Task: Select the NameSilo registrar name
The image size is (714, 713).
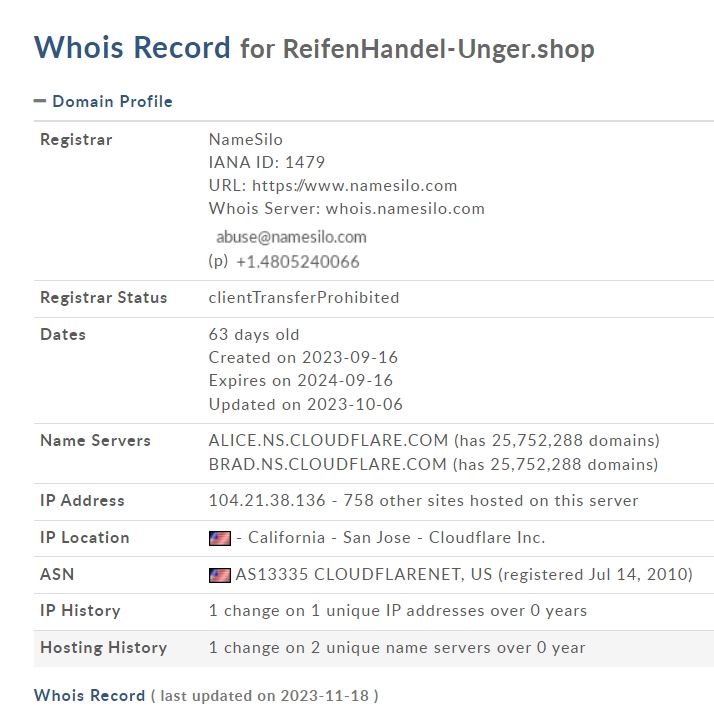Action: click(x=245, y=139)
